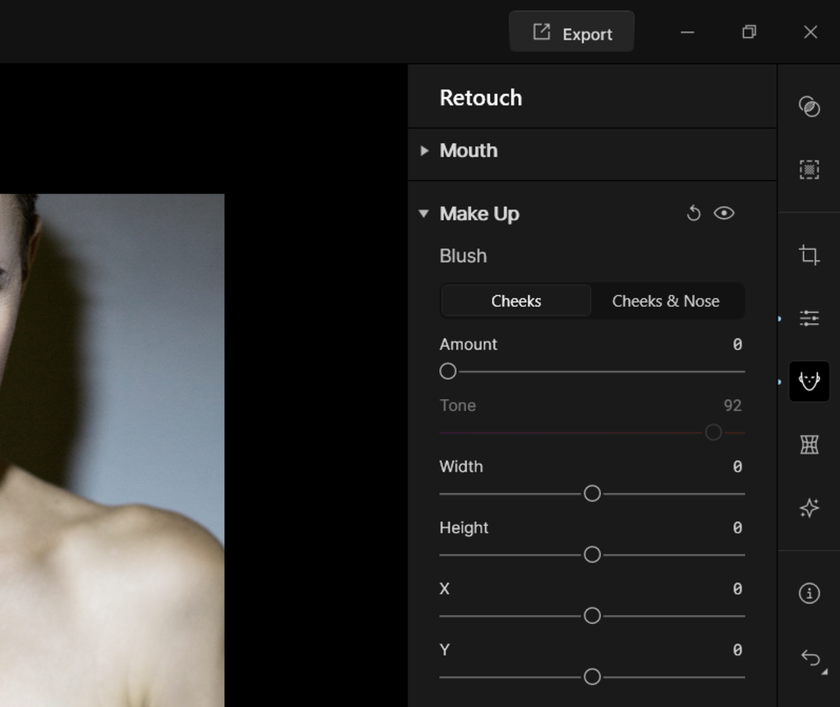Screen dimensions: 840x707
Task: Show the Info panel icon
Action: (x=809, y=594)
